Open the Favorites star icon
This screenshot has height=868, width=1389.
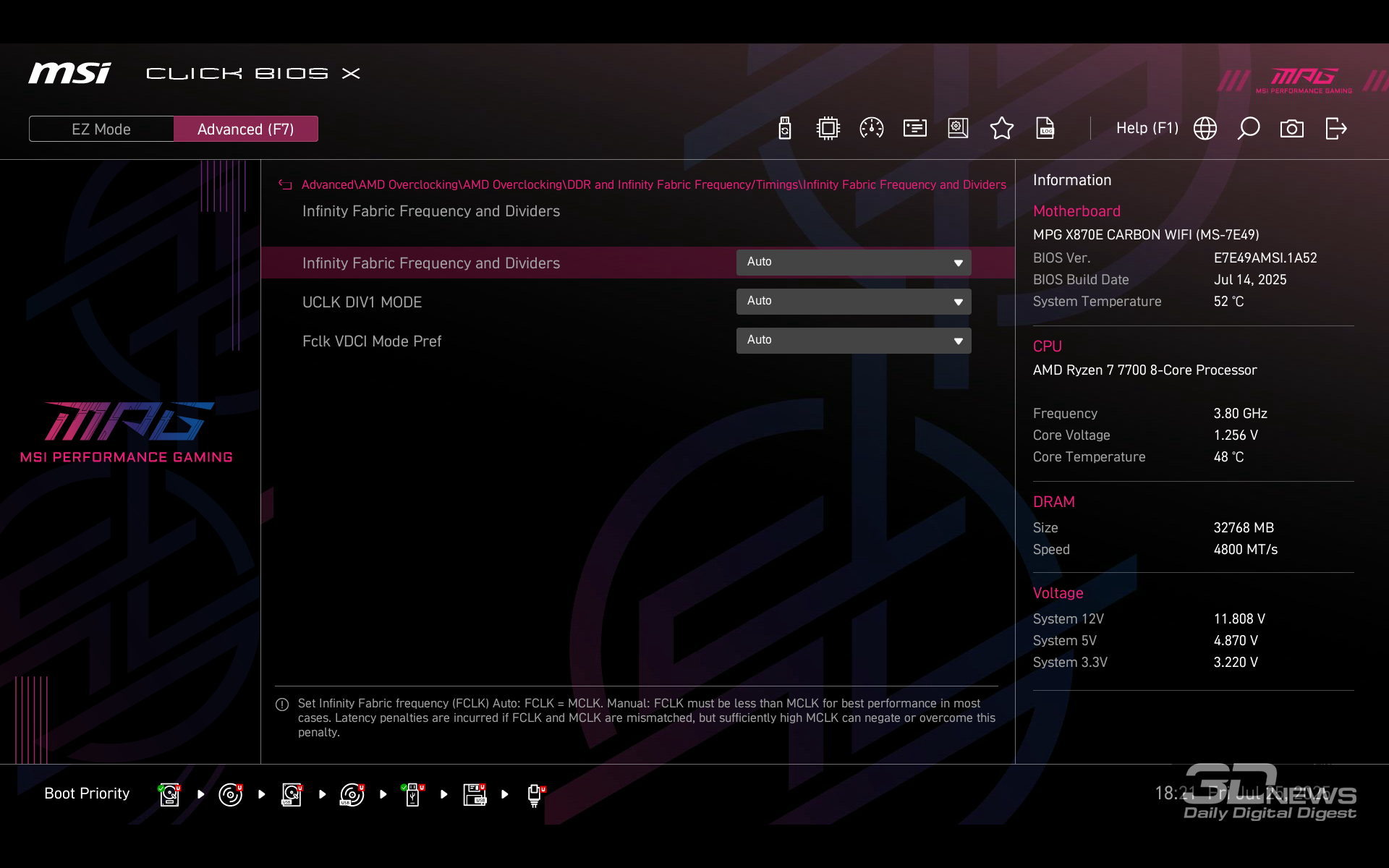pos(1002,129)
